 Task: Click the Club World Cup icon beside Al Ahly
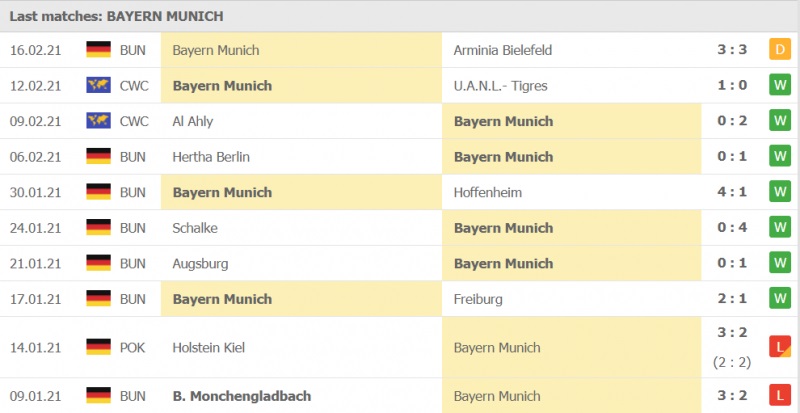tap(98, 121)
